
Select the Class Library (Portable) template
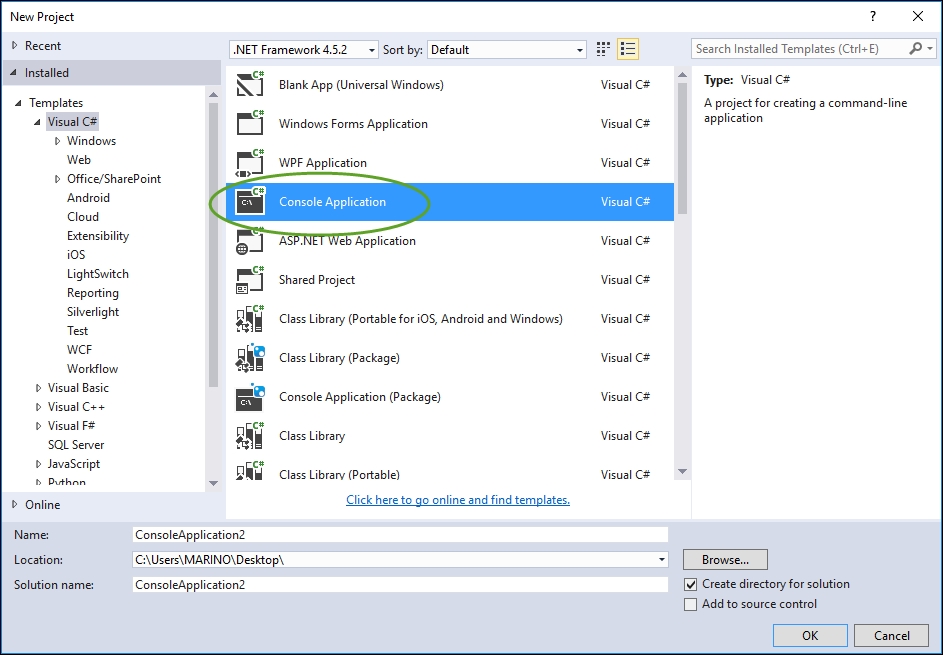point(450,472)
